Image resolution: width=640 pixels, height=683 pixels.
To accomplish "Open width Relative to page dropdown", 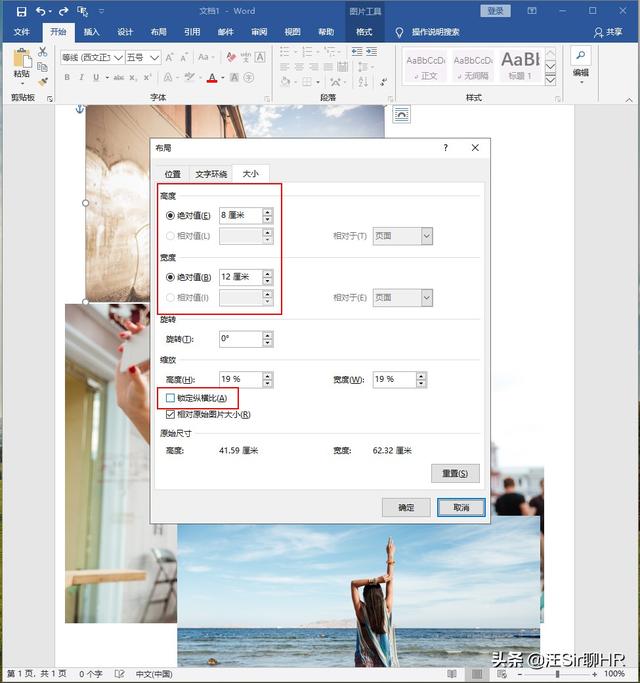I will pyautogui.click(x=427, y=298).
